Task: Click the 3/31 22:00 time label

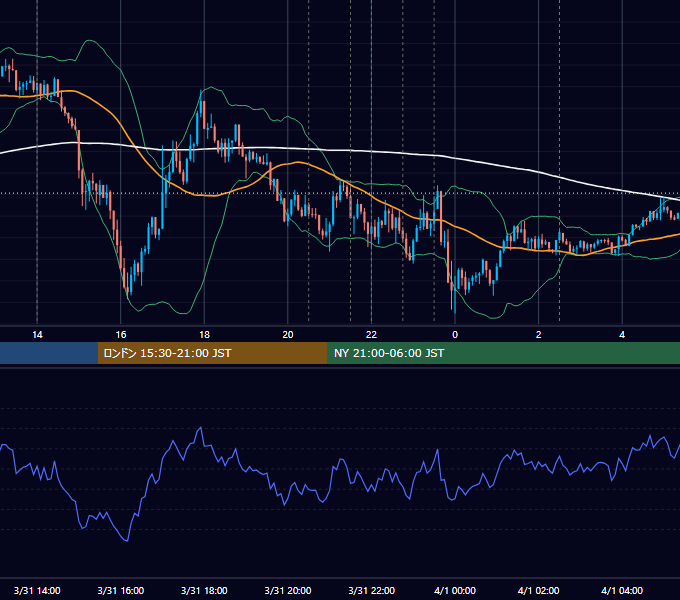Action: pyautogui.click(x=372, y=590)
